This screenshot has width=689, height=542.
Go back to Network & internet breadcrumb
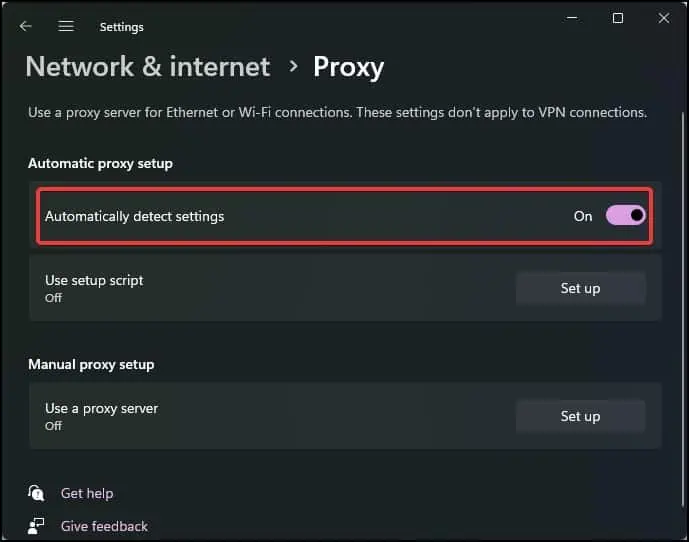click(x=148, y=67)
